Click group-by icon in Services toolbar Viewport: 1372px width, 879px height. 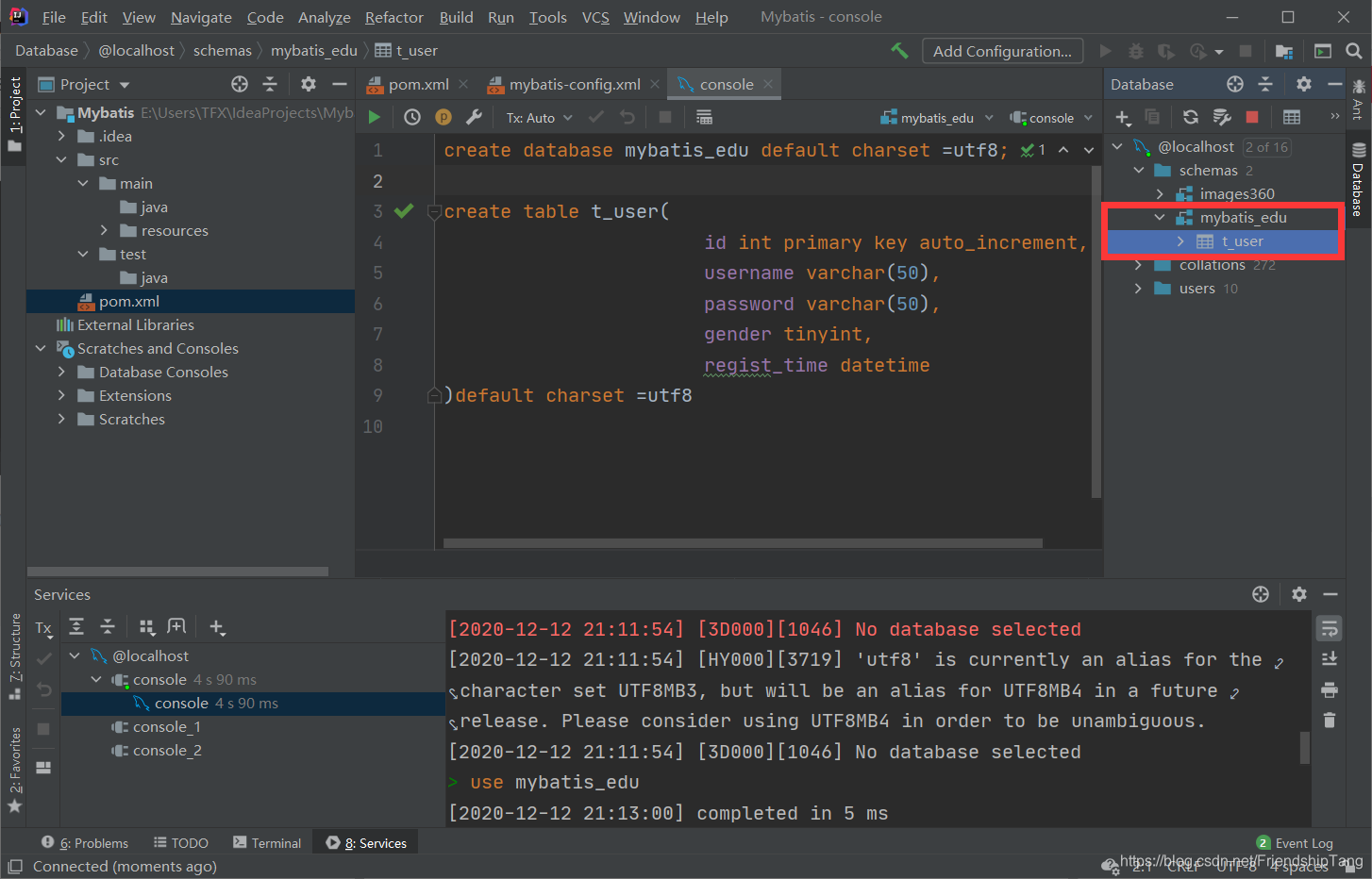146,626
